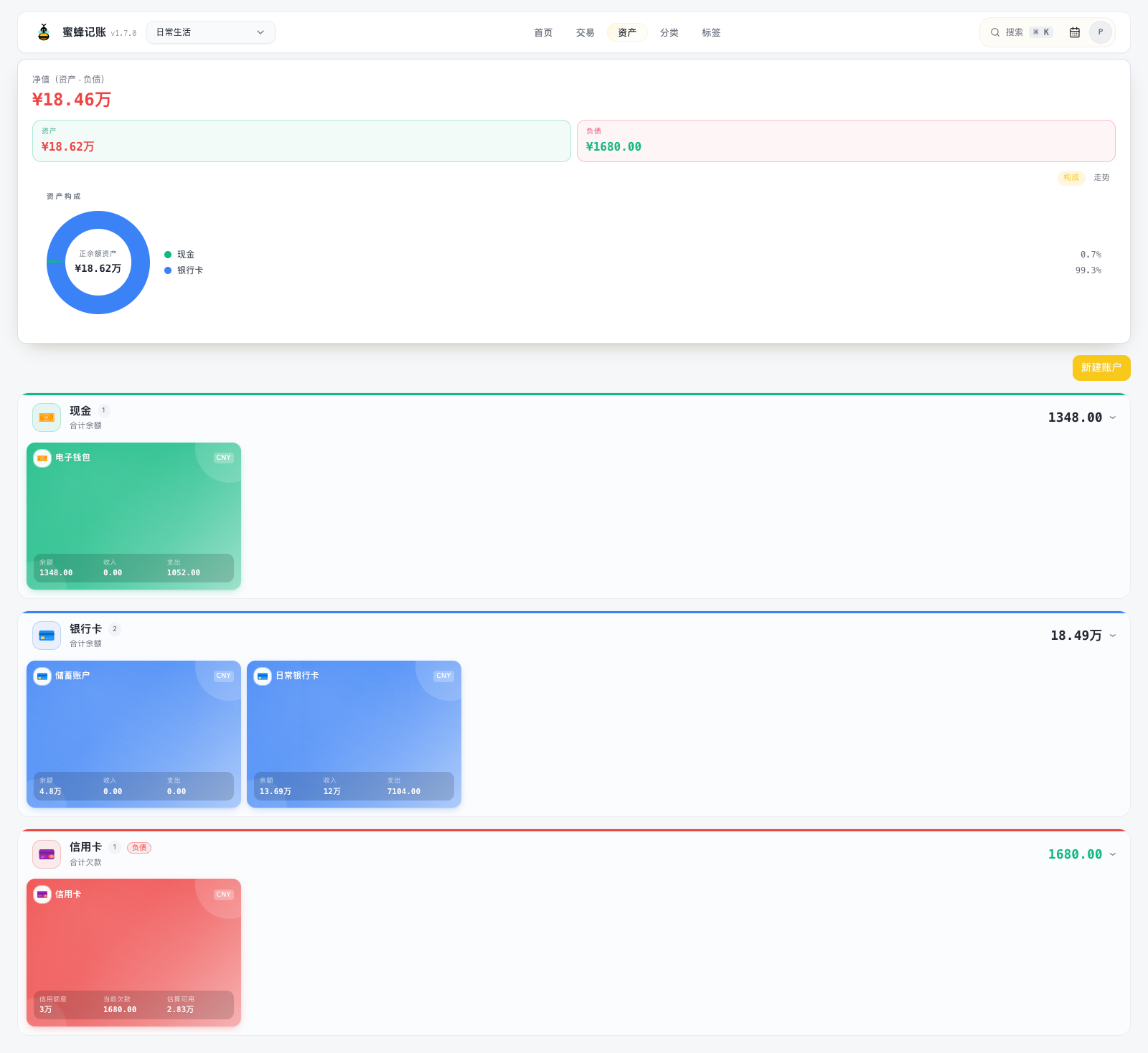
Task: Click 日常银行卡 balance 13.69万
Action: pyautogui.click(x=276, y=792)
